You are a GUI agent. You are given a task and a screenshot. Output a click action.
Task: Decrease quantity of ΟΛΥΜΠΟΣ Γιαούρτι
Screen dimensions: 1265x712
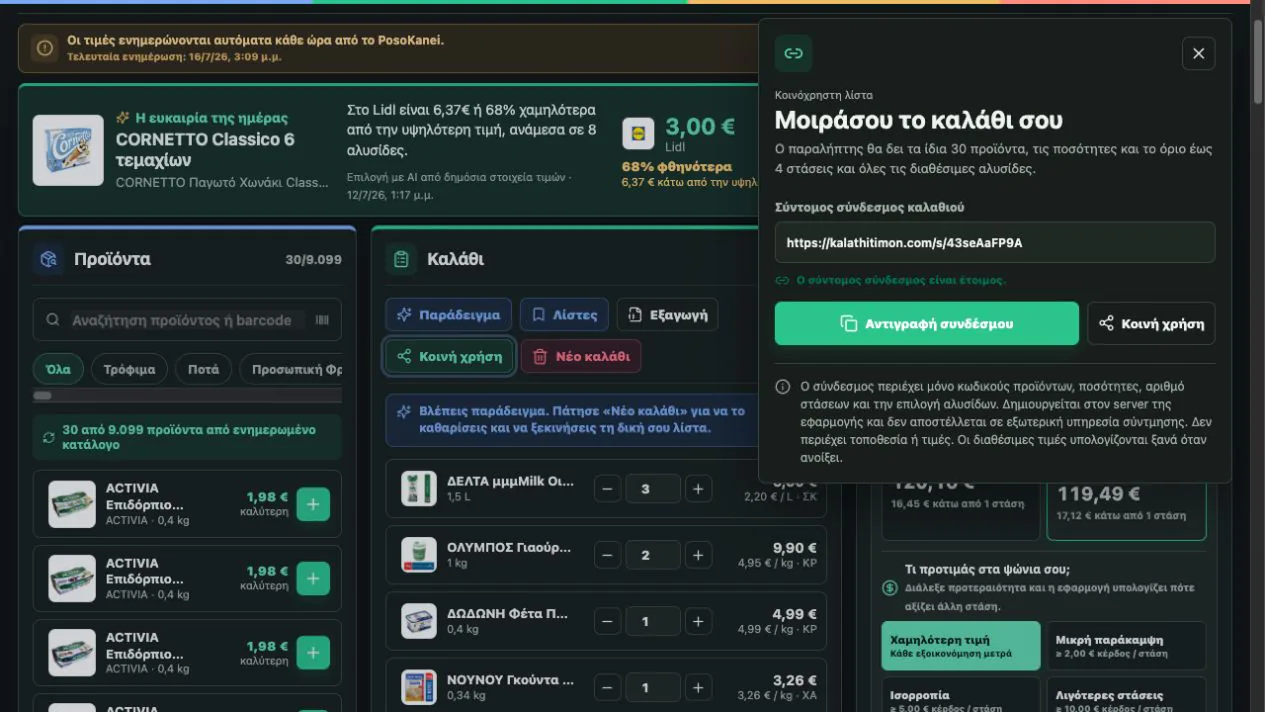[x=607, y=555]
